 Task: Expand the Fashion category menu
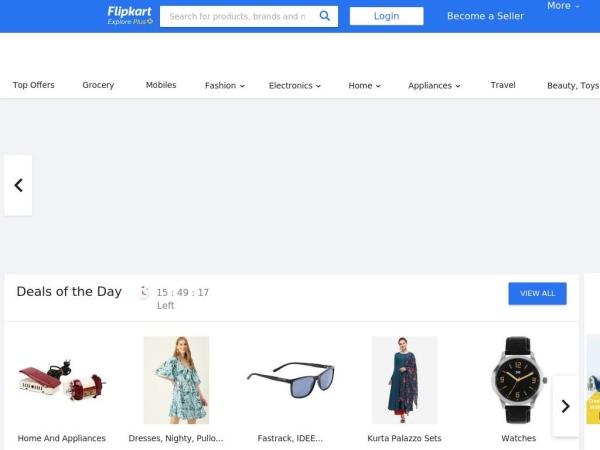click(x=225, y=85)
